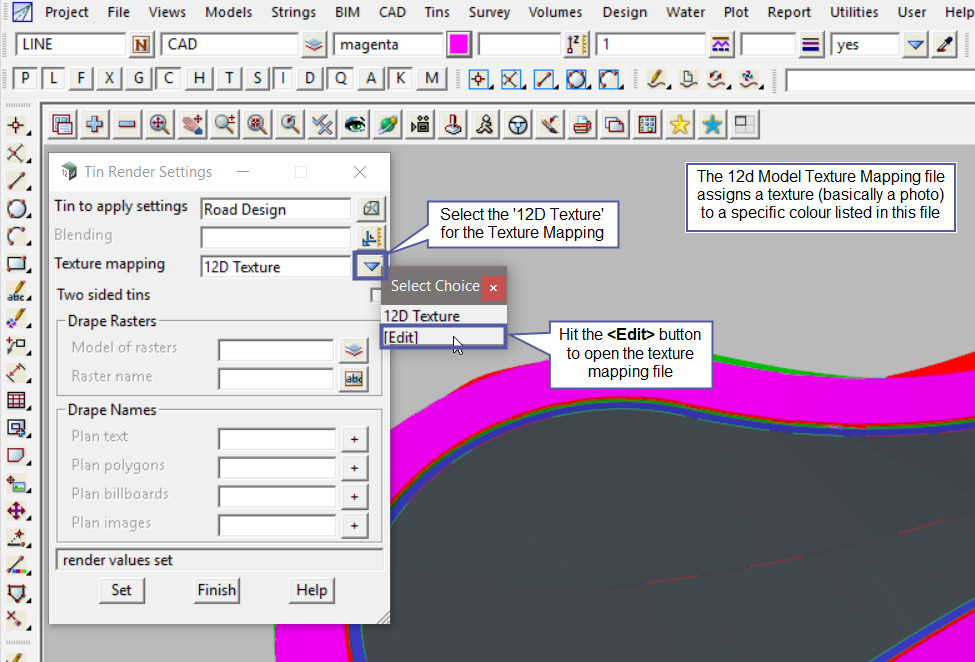Pick a tin with the Tin select icon

point(372,209)
